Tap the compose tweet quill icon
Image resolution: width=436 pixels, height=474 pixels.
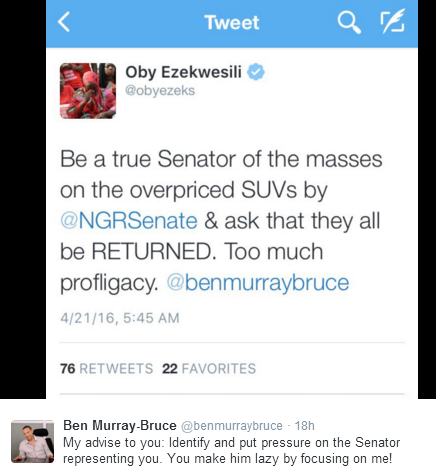(393, 21)
